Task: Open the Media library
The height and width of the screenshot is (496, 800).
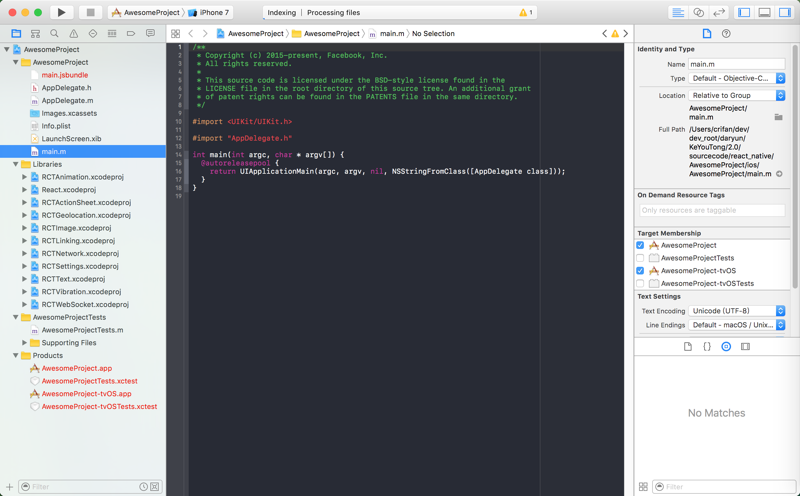Action: click(x=745, y=346)
